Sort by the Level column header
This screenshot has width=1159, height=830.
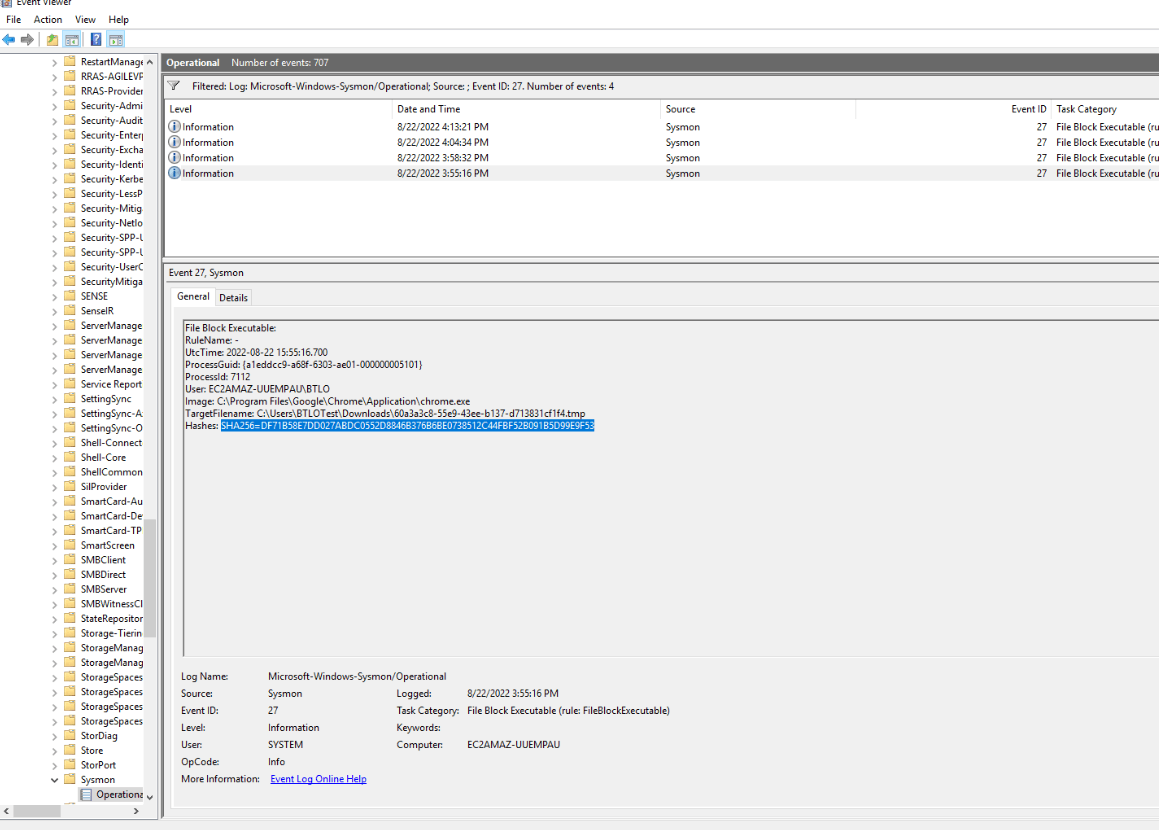click(278, 109)
